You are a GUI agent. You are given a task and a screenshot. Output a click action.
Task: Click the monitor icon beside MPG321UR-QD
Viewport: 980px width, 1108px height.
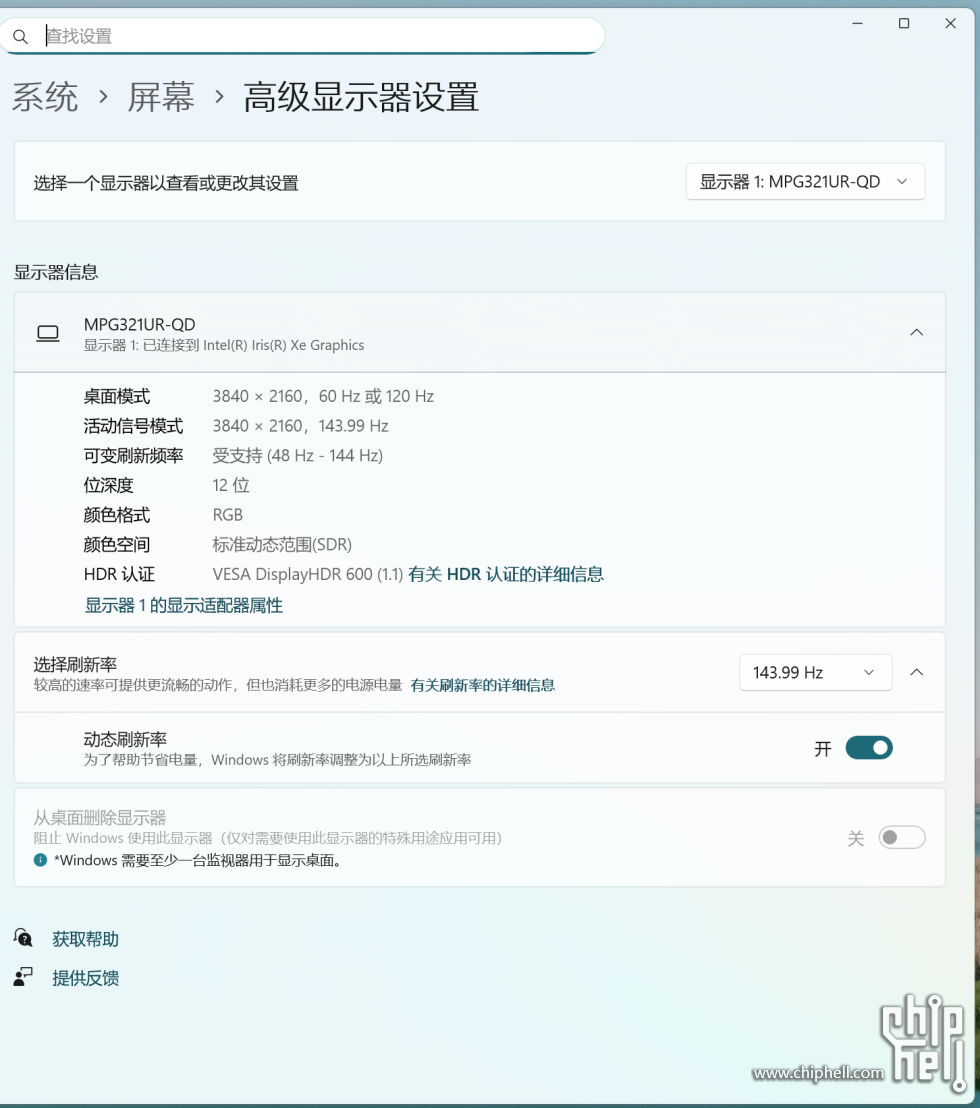point(48,334)
